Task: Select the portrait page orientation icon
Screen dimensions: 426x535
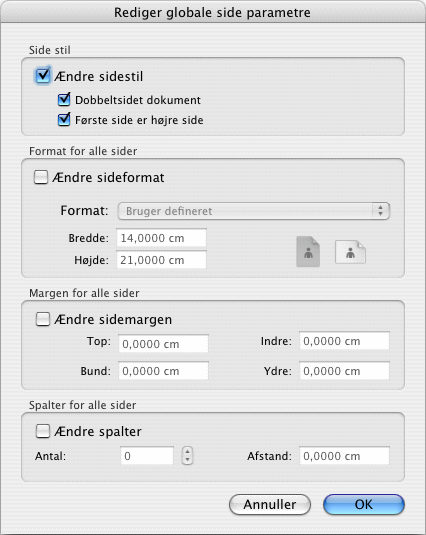Action: pos(308,252)
